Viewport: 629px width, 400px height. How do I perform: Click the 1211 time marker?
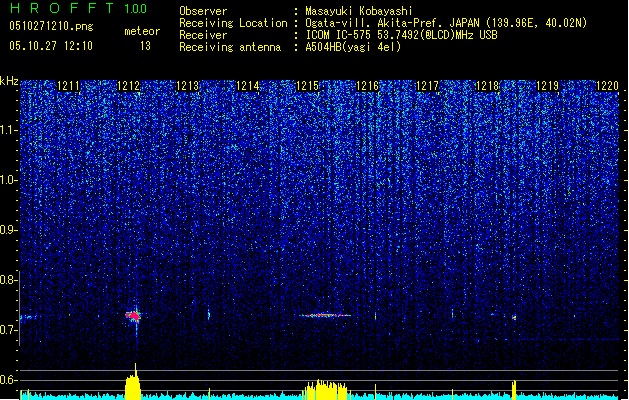(x=68, y=86)
